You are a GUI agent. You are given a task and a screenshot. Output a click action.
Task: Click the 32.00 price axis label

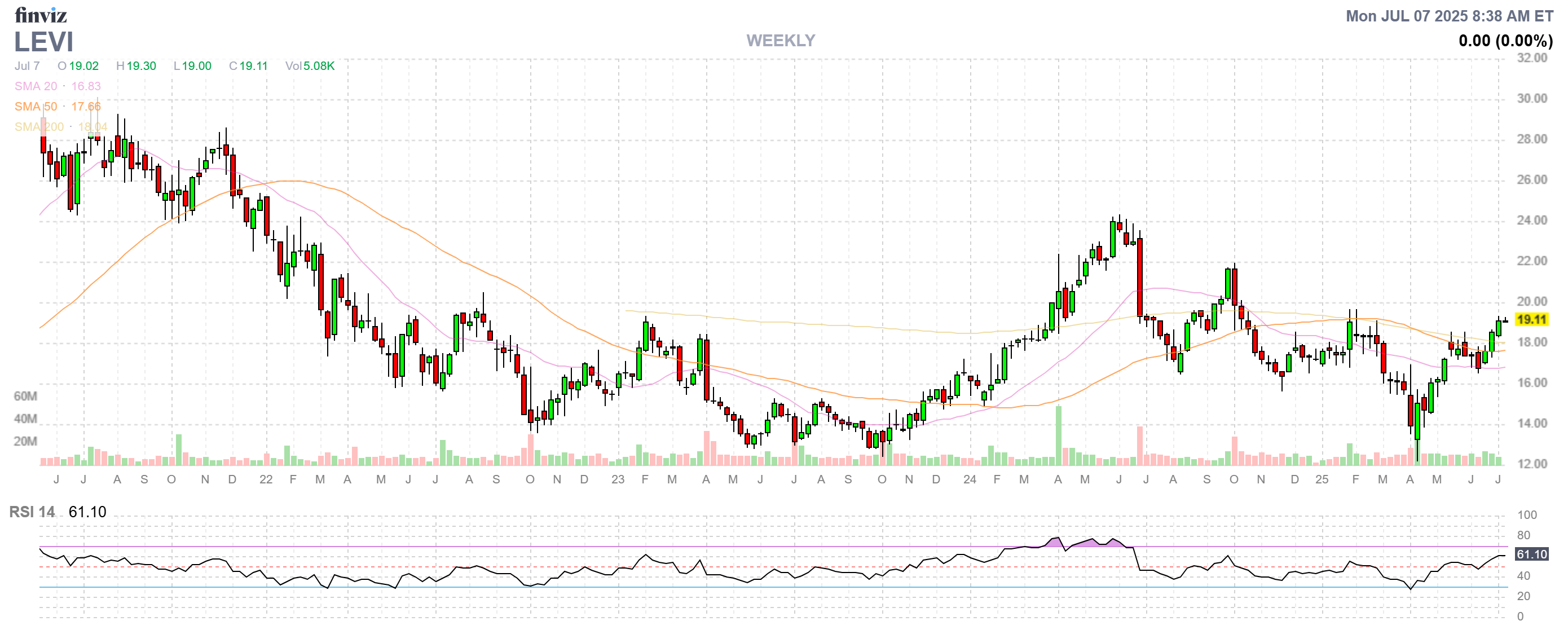1531,58
